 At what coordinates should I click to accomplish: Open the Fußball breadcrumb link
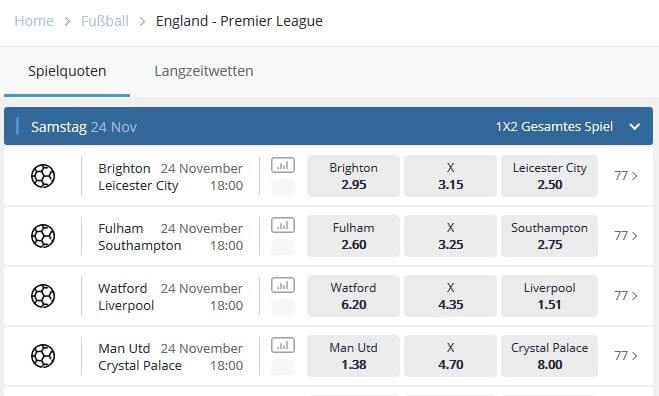(x=105, y=21)
